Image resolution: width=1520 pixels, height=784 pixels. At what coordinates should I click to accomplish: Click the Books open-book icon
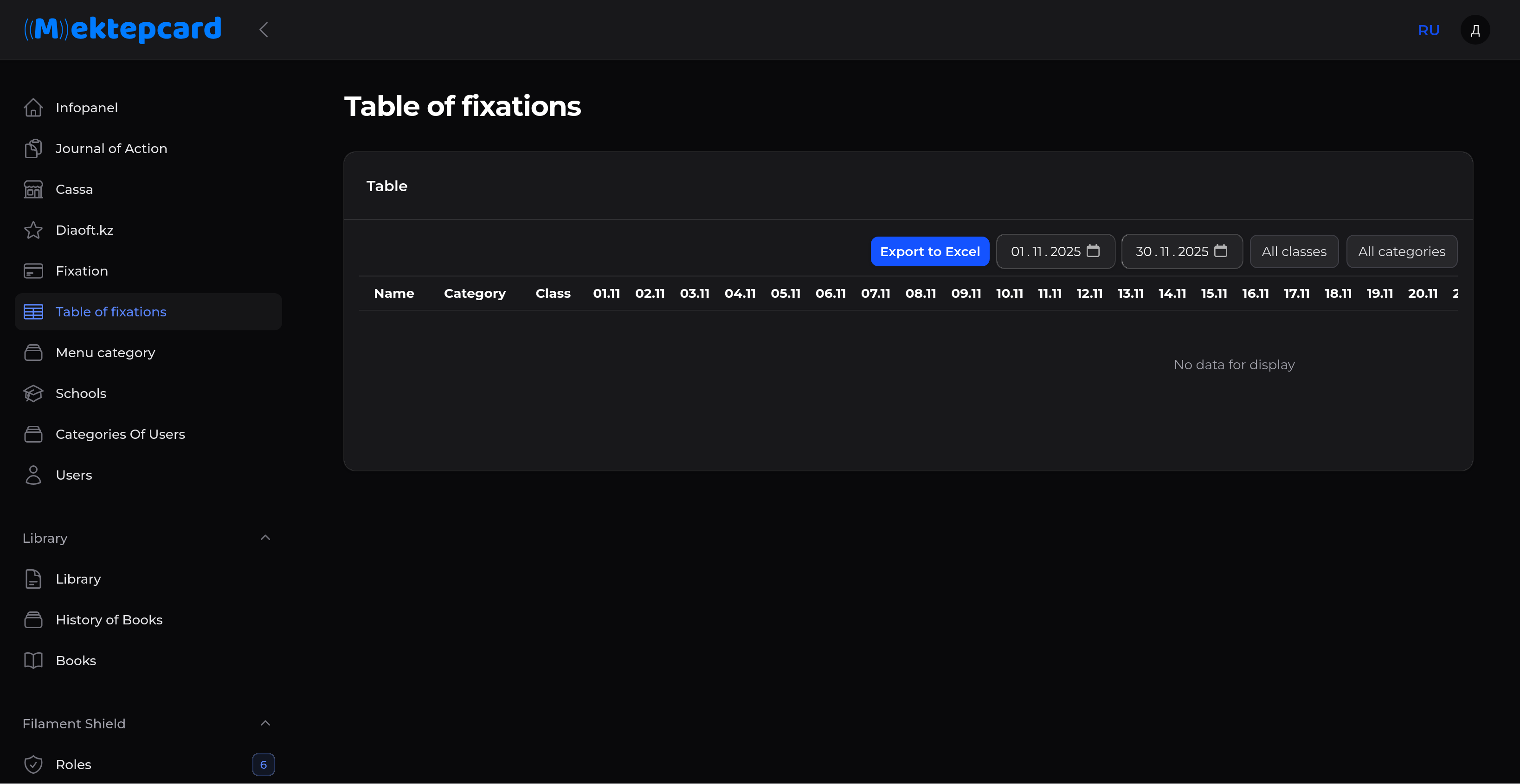click(33, 661)
